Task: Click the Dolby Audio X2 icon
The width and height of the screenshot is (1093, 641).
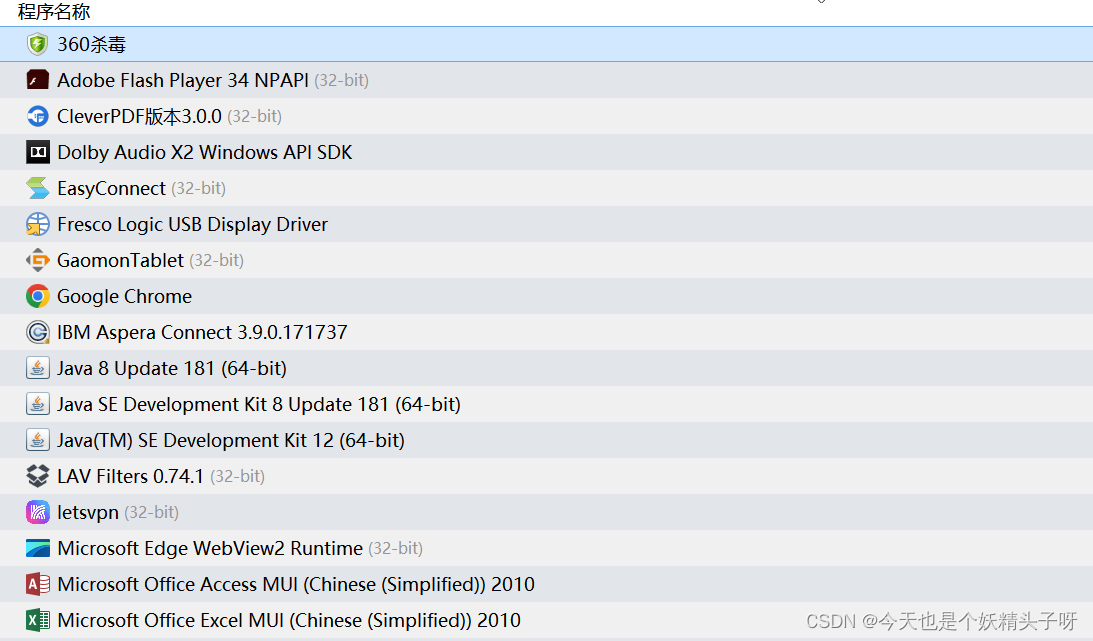Action: [x=38, y=152]
